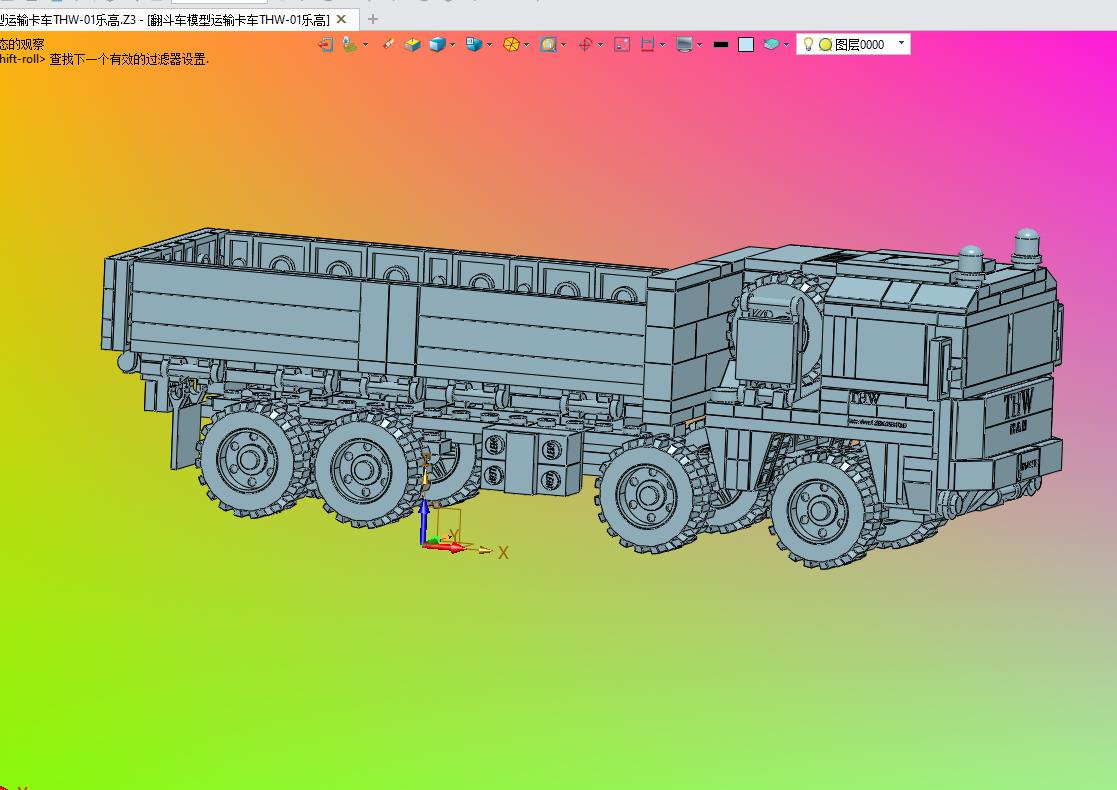Image resolution: width=1117 pixels, height=790 pixels.
Task: Expand the shaded cube display mode dropdown
Action: (452, 45)
